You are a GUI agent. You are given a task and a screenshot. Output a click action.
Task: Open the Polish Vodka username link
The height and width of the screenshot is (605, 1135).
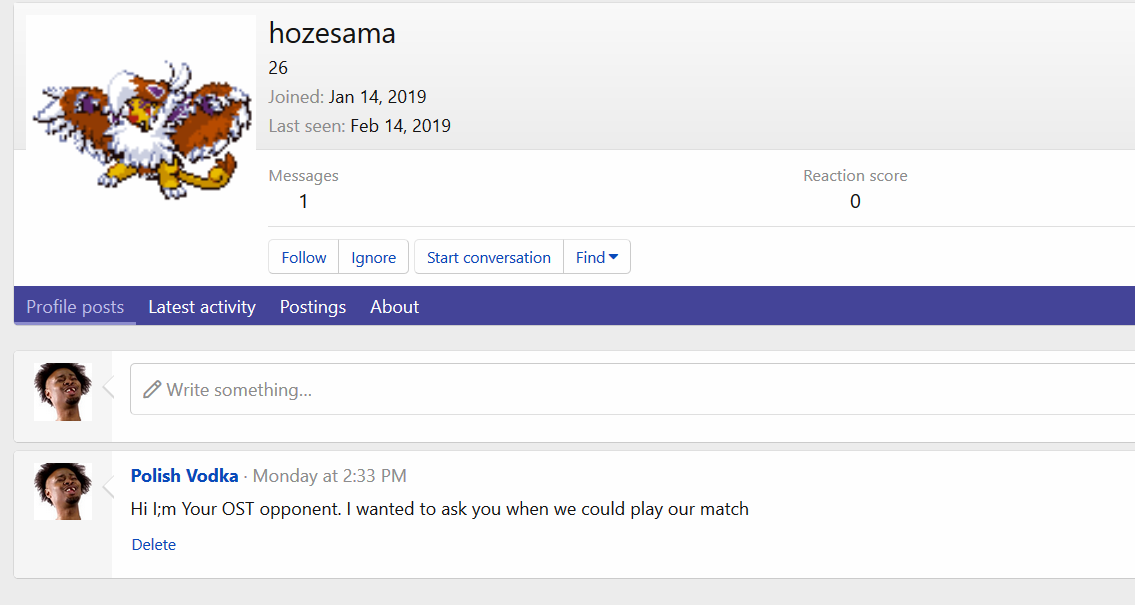[185, 476]
